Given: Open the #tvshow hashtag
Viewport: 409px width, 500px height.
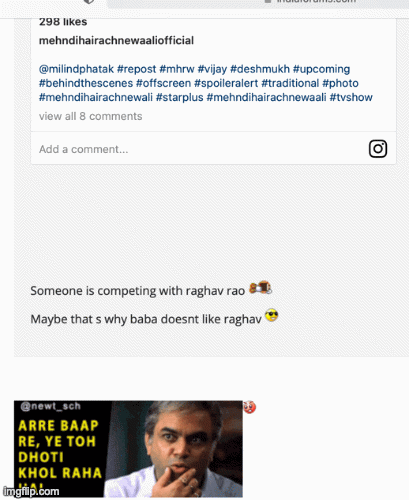Looking at the screenshot, I should pyautogui.click(x=351, y=97).
